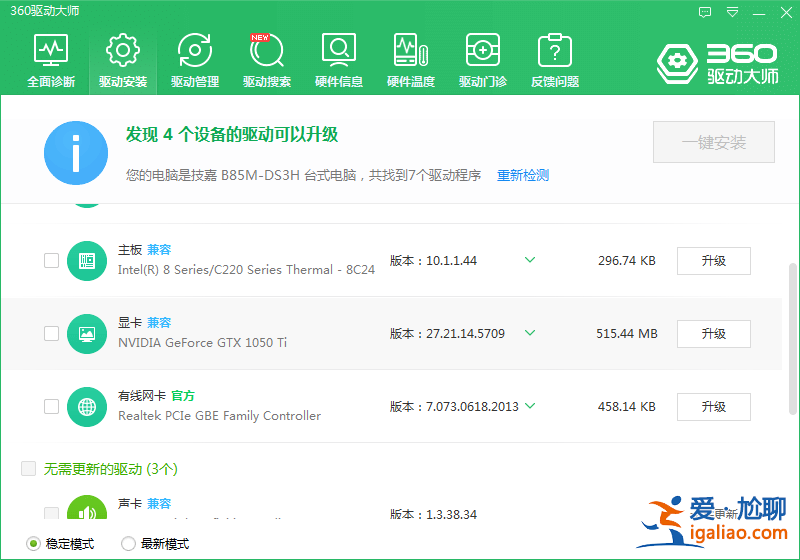Screen dimensions: 800x560
Task: Open 硬件信息 hardware info icon
Action: [x=339, y=50]
